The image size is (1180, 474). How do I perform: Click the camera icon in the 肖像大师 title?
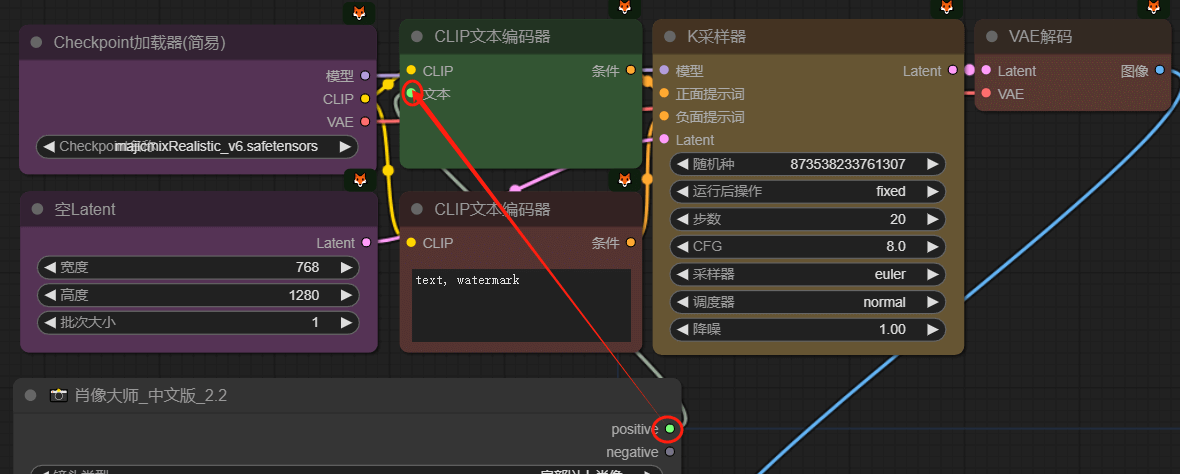tap(59, 395)
